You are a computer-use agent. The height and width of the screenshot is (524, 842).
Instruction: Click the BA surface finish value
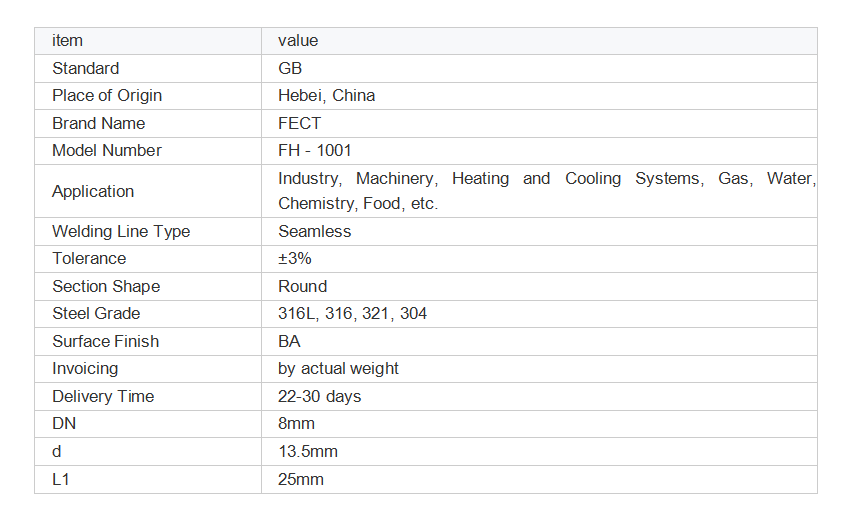289,341
